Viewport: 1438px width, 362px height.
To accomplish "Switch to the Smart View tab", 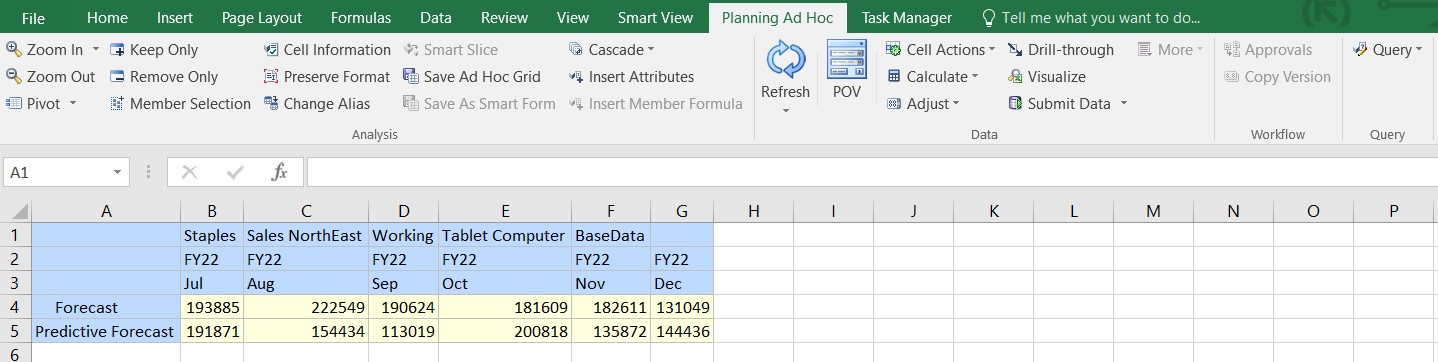I will (x=655, y=17).
